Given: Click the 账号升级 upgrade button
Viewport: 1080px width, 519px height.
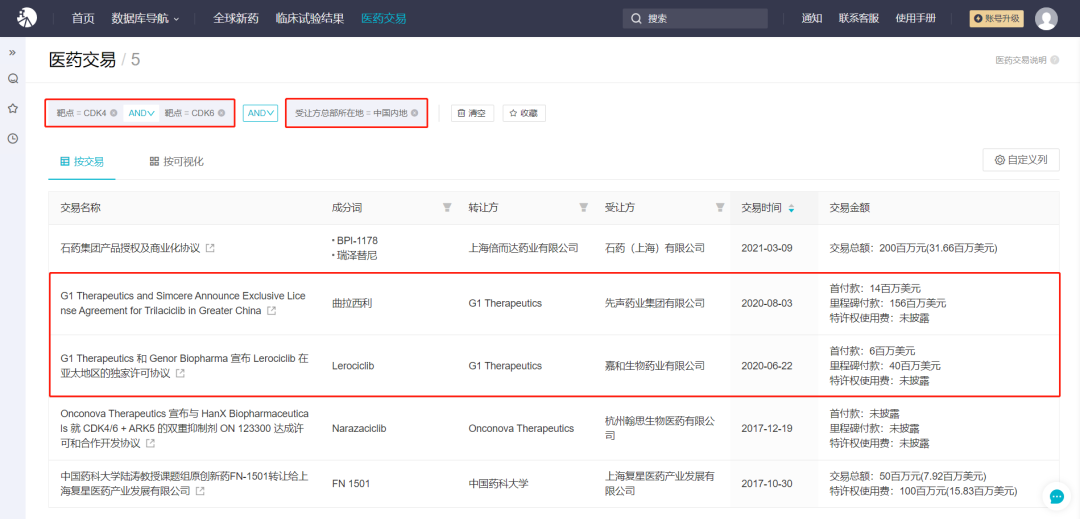Looking at the screenshot, I should 997,19.
